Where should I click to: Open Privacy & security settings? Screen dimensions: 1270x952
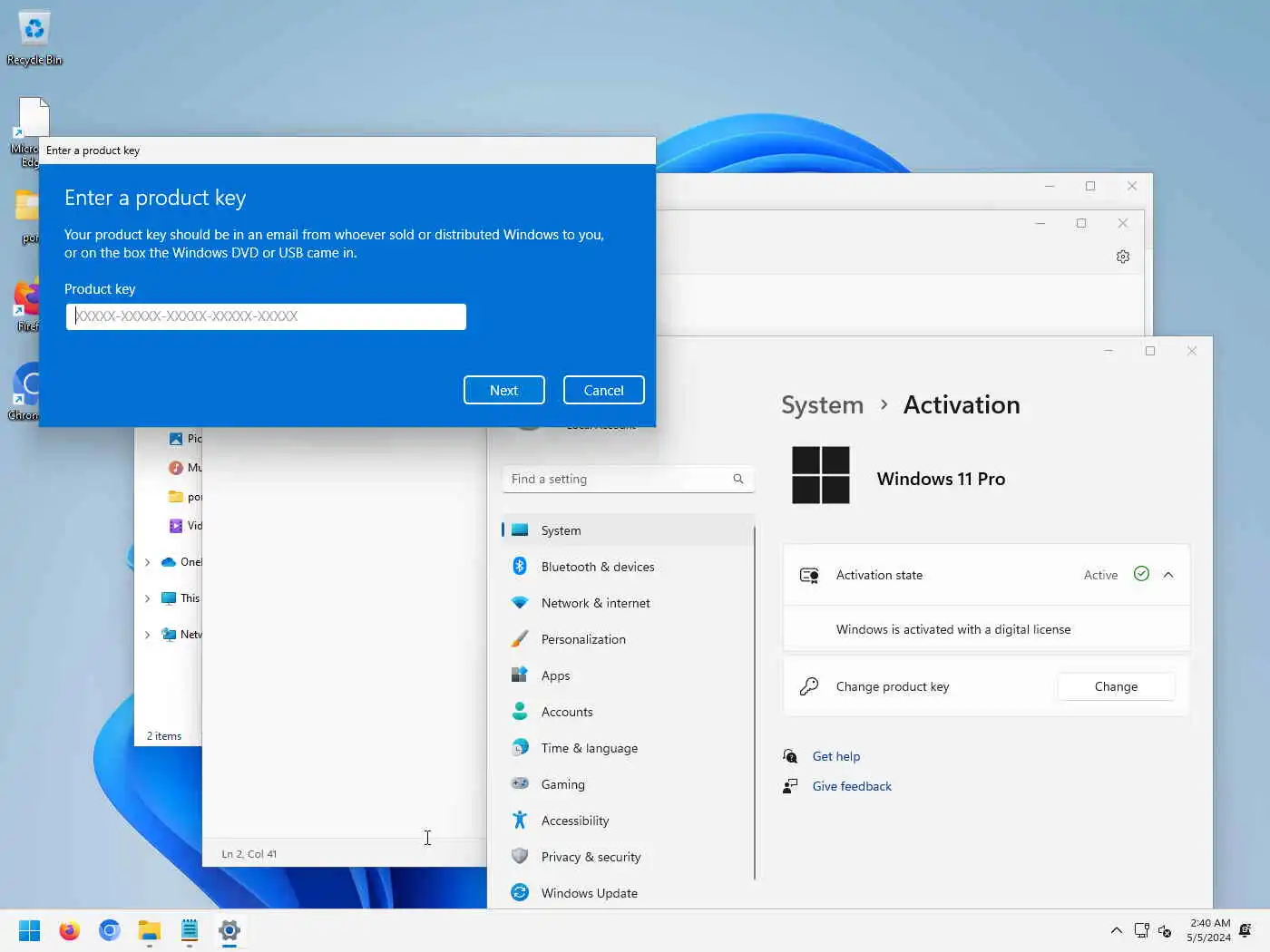628,857
